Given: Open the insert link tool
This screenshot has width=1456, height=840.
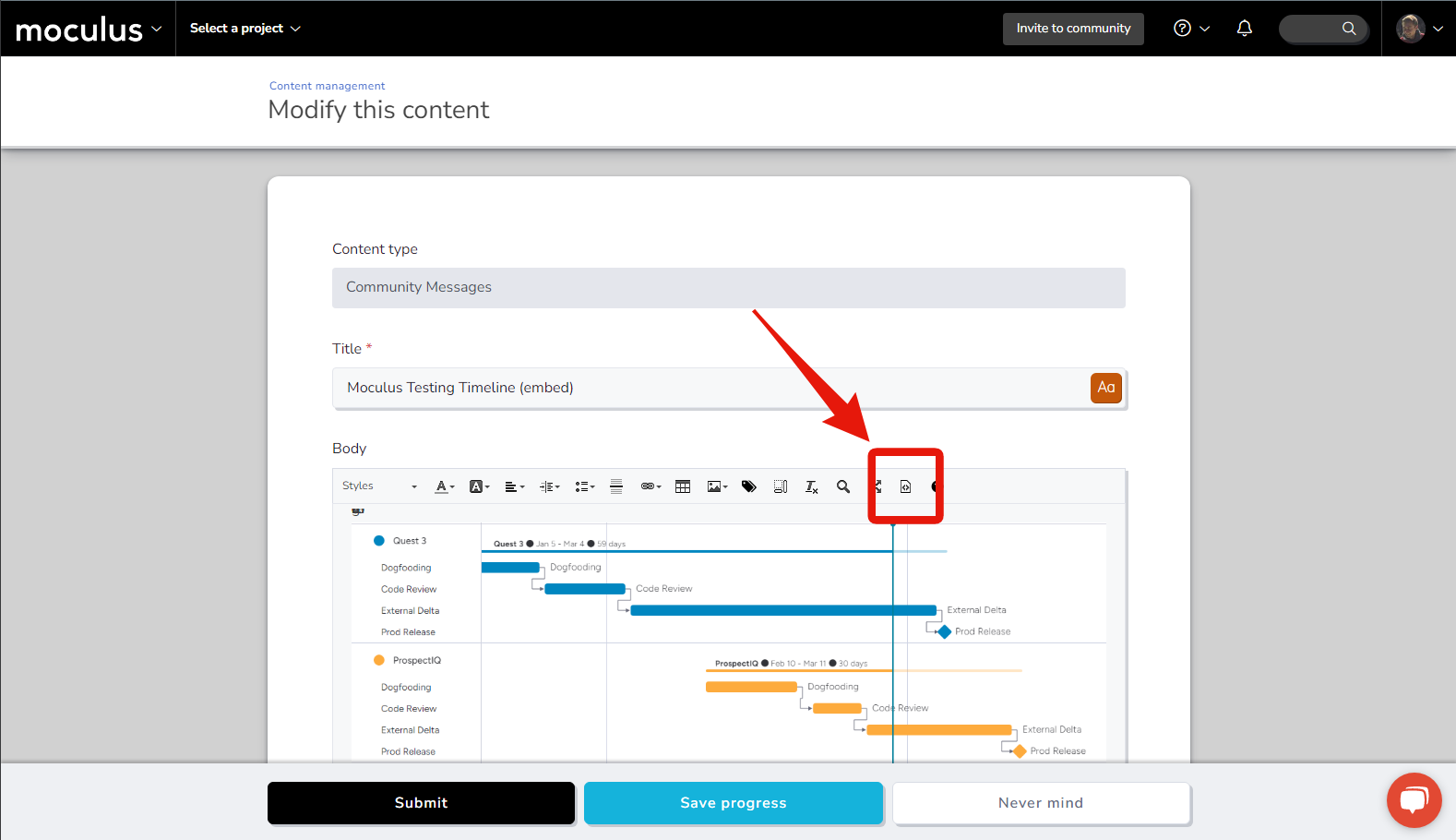Looking at the screenshot, I should [650, 486].
